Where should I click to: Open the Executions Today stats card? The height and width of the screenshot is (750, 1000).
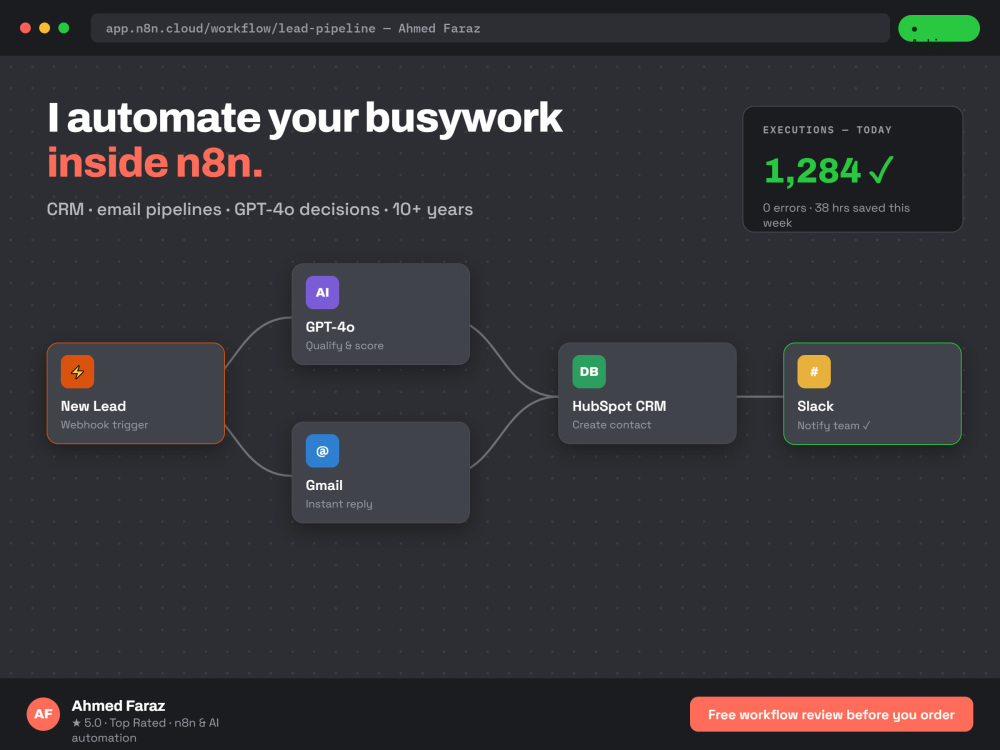point(852,169)
